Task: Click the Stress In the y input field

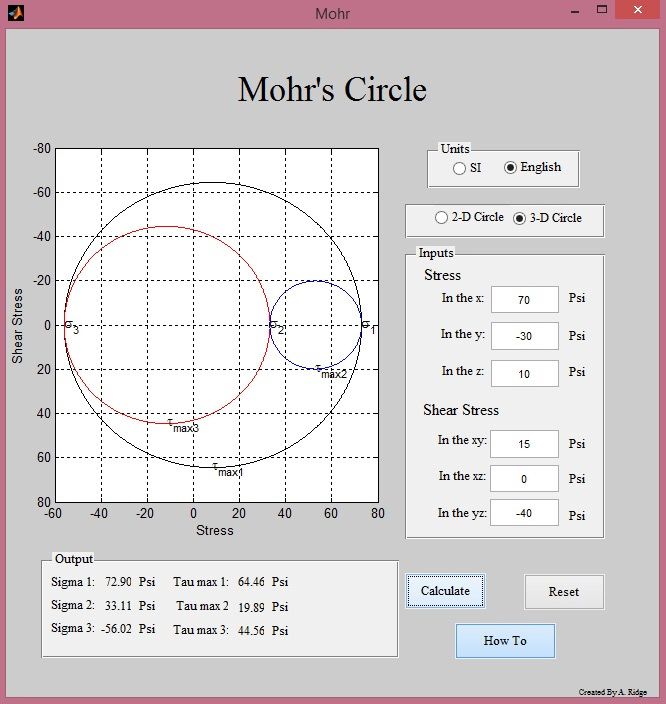Action: 525,336
